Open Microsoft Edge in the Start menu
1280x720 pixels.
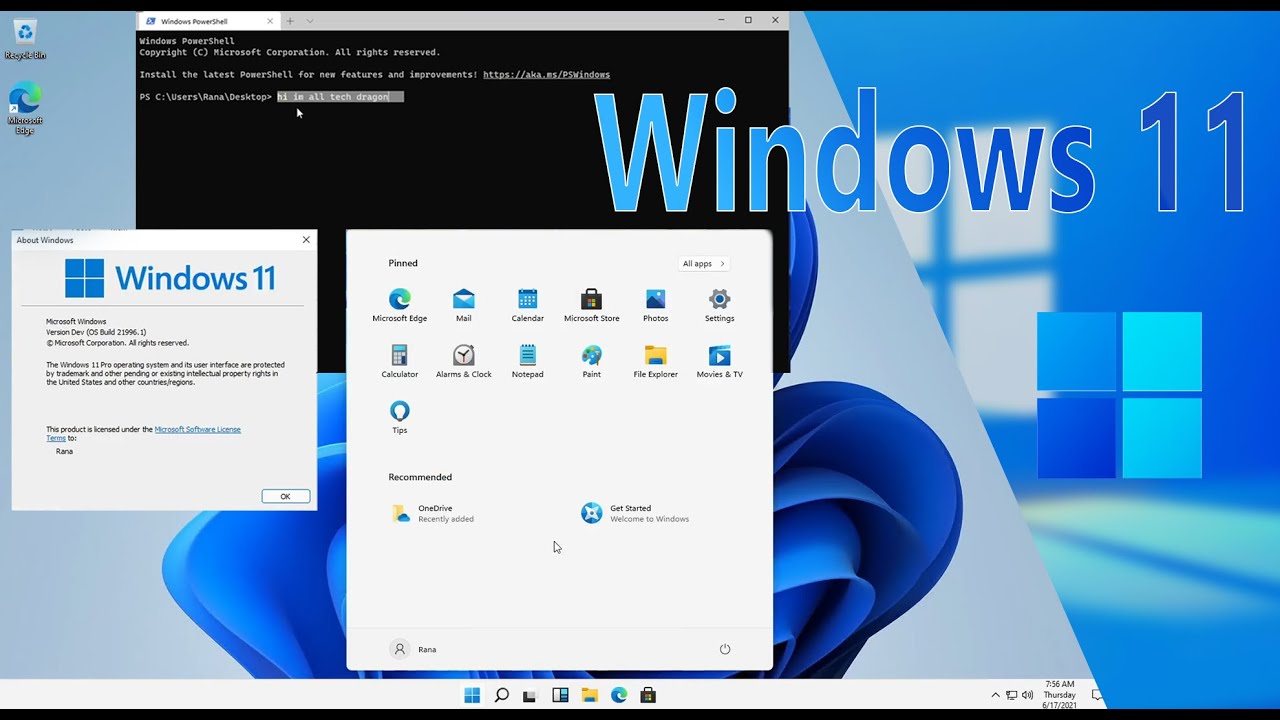pos(399,305)
